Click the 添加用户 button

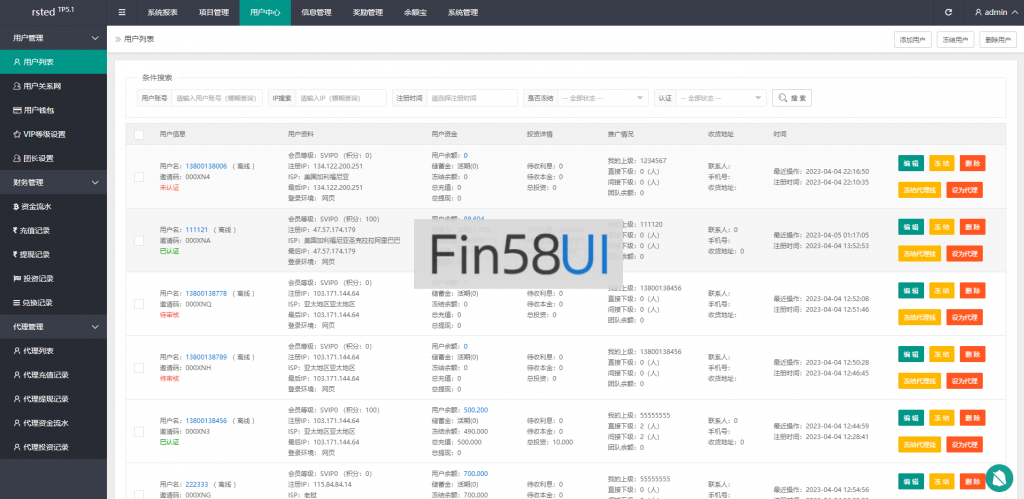911,40
